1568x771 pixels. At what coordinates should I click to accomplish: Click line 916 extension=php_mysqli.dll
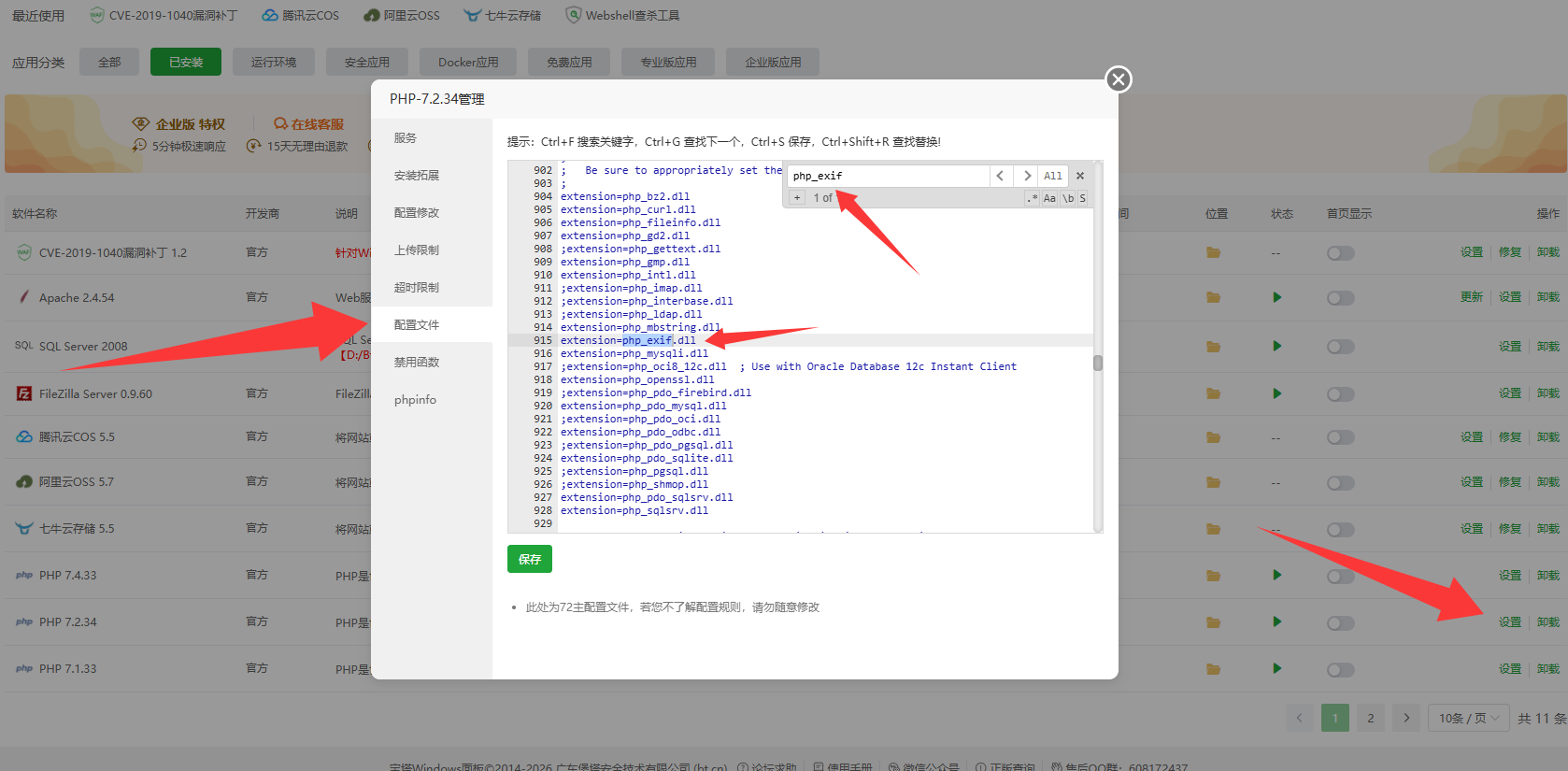tap(634, 354)
